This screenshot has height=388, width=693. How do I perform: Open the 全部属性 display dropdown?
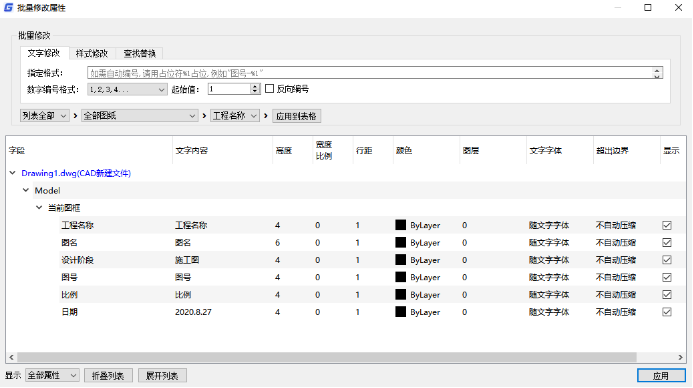[x=52, y=376]
